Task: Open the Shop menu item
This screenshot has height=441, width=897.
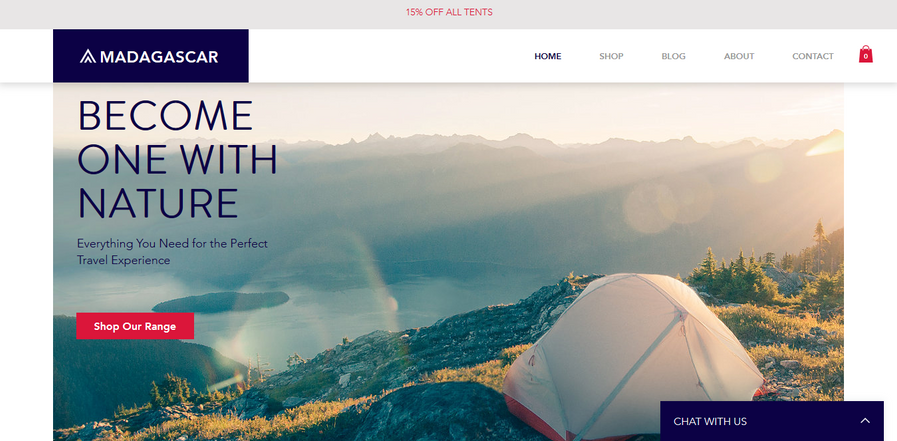Action: click(611, 56)
